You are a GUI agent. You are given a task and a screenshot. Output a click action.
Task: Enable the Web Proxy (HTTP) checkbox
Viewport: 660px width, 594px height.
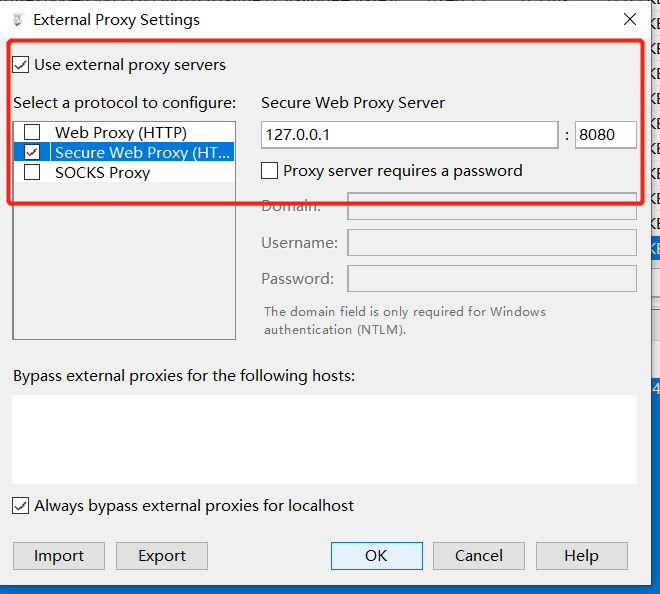(32, 132)
